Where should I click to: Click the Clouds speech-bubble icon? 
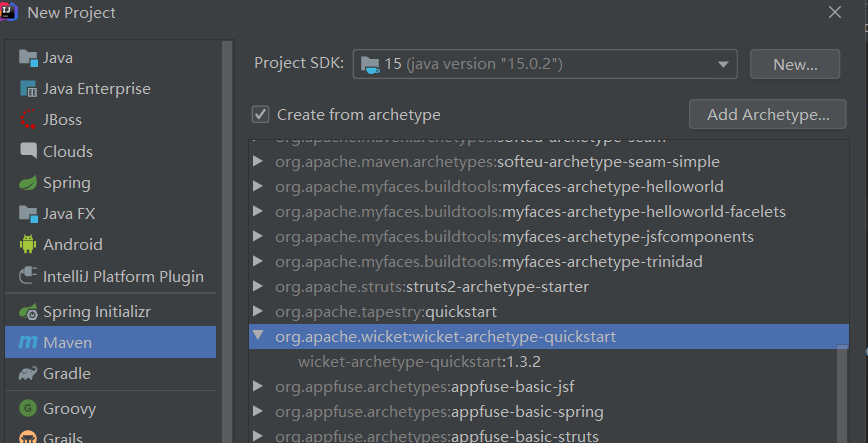(28, 151)
